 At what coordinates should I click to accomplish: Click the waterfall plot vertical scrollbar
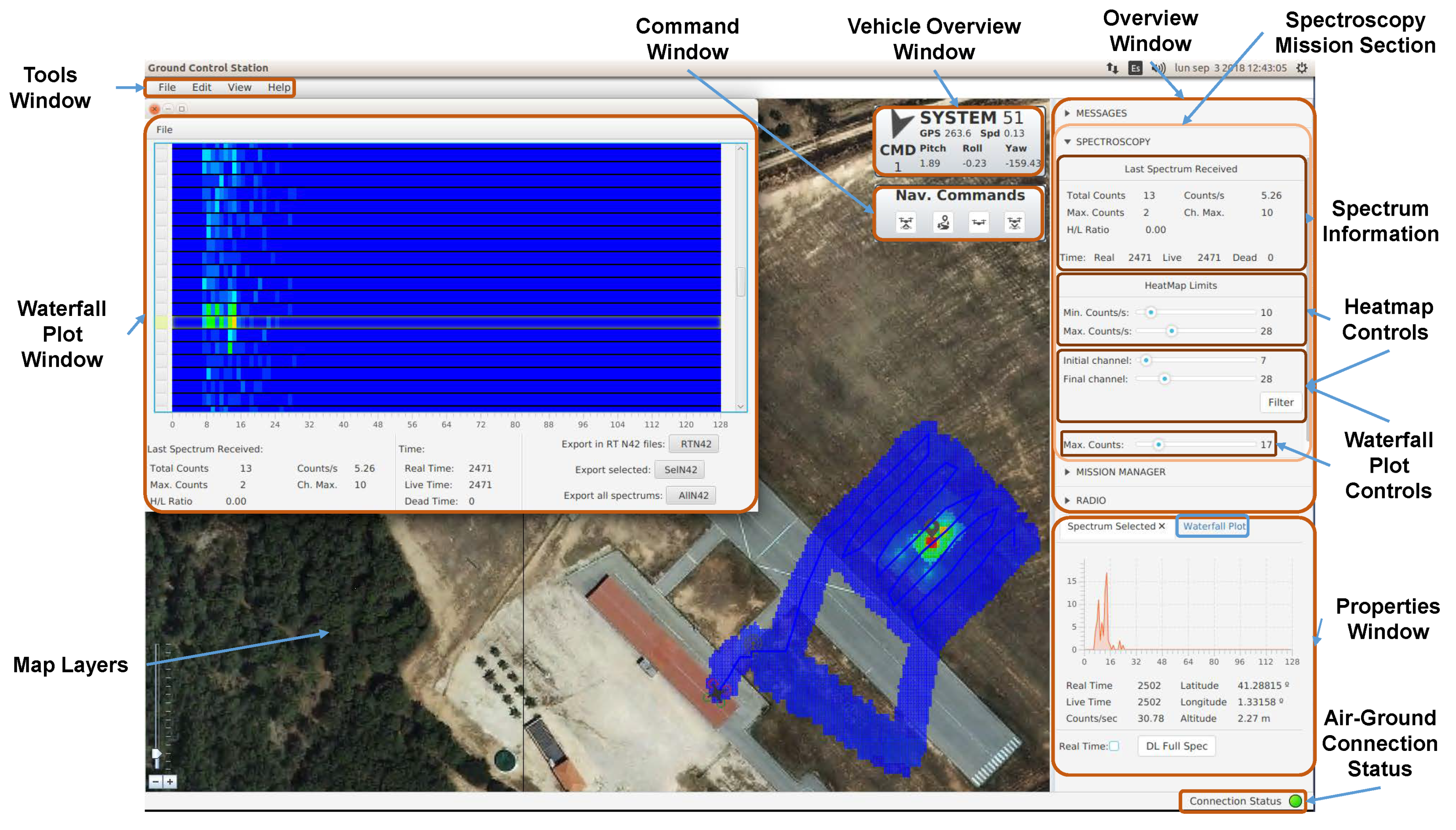740,282
